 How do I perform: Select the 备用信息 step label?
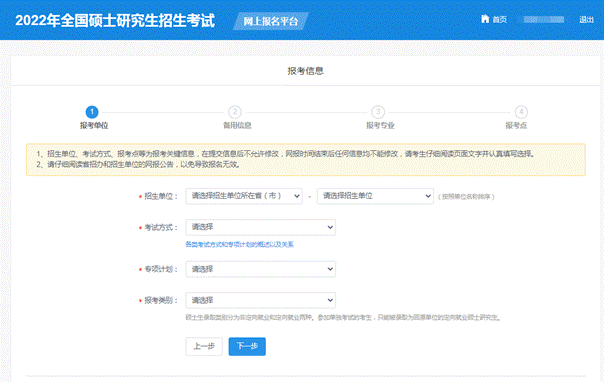(x=237, y=126)
